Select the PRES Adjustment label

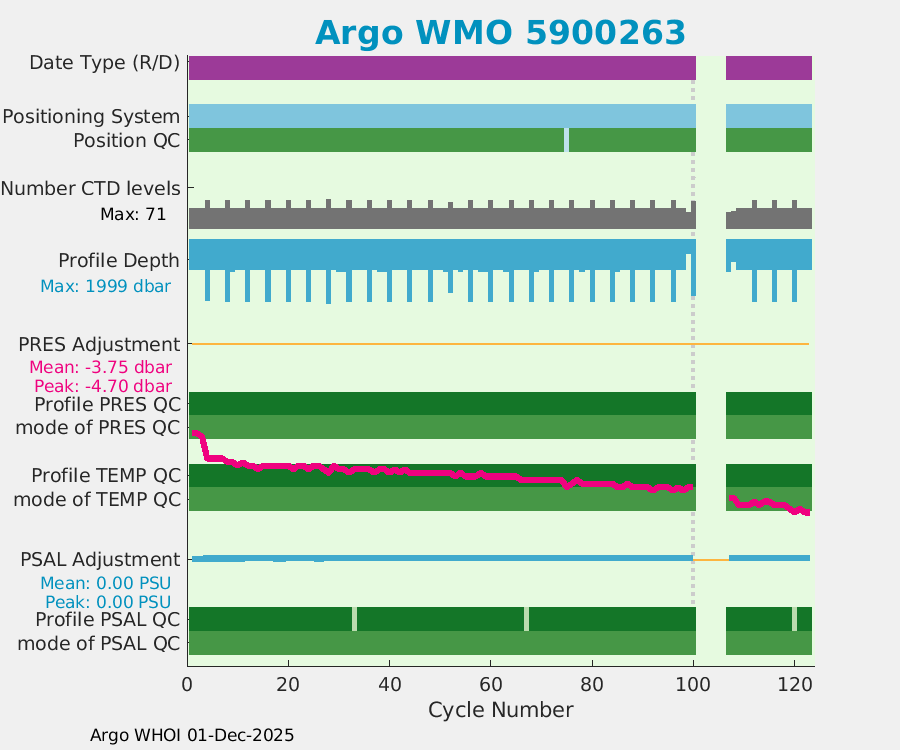tap(99, 344)
